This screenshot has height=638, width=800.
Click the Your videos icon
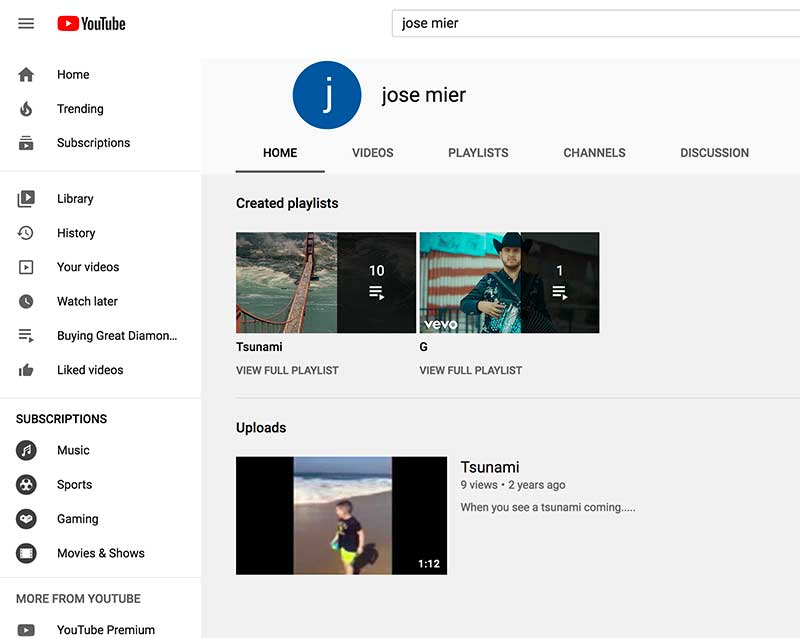point(26,267)
